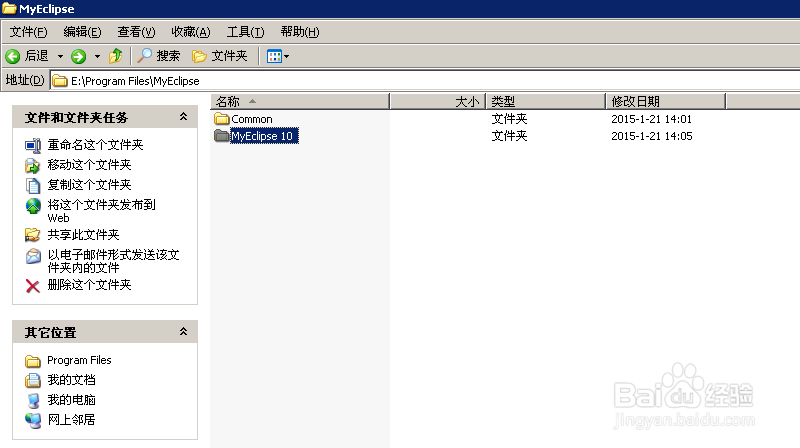Image resolution: width=800 pixels, height=448 pixels.
Task: Open 我的电脑 link
Action: [71, 400]
